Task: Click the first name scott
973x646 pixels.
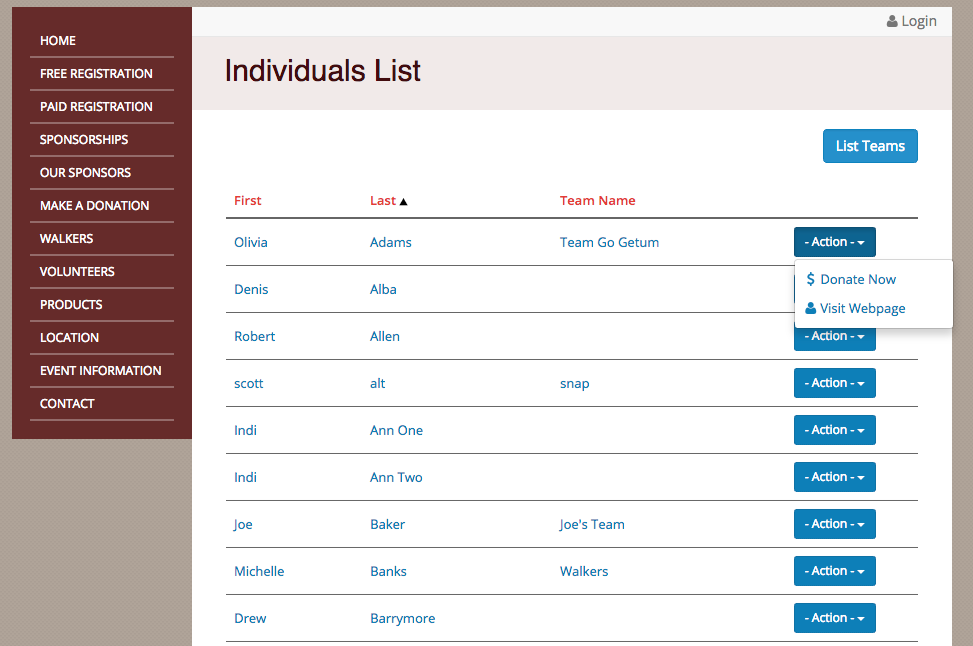Action: pos(248,384)
